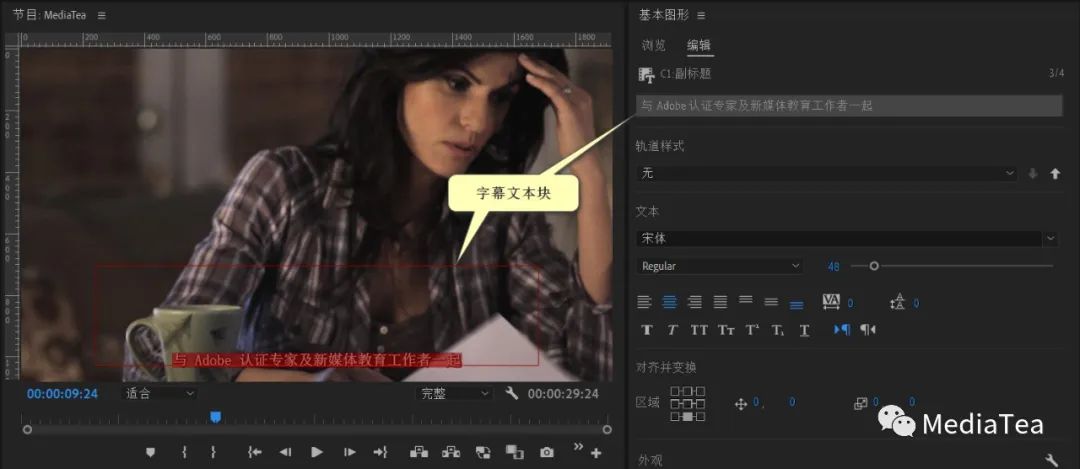This screenshot has height=469, width=1080.
Task: Toggle superscript
Action: click(751, 330)
